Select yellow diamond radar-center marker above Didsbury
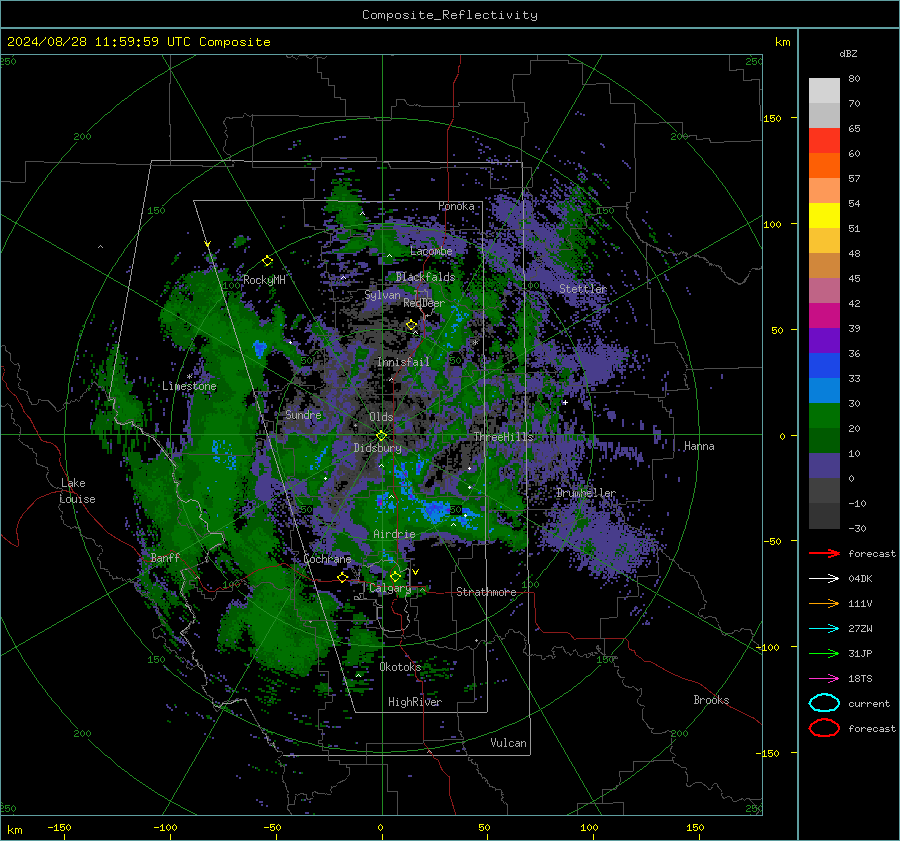This screenshot has height=841, width=900. 381,436
